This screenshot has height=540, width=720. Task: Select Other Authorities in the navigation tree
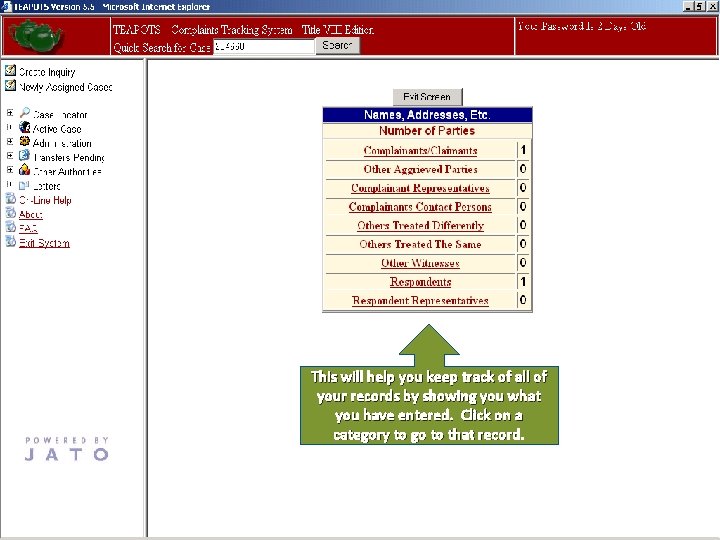68,172
